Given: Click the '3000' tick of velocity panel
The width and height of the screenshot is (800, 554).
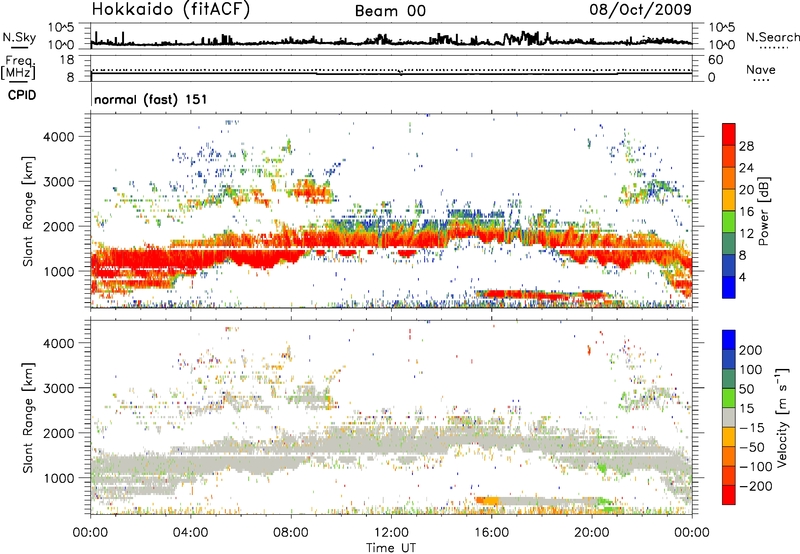Looking at the screenshot, I should point(59,388).
